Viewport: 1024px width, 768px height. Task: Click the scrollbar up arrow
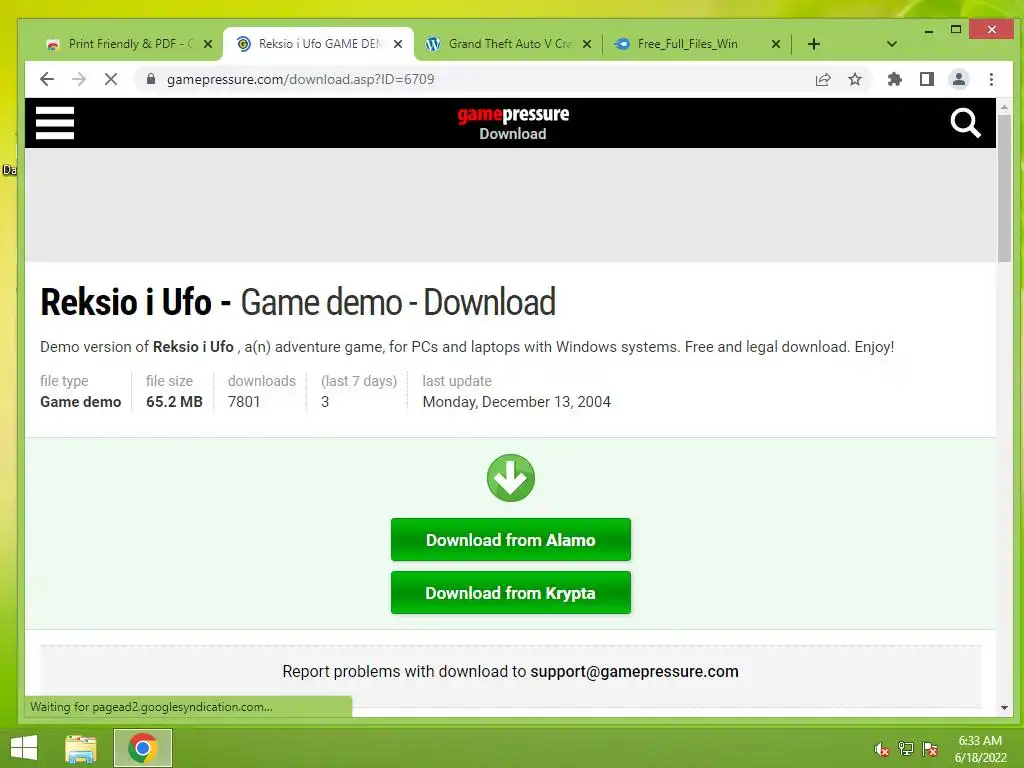pyautogui.click(x=1004, y=106)
